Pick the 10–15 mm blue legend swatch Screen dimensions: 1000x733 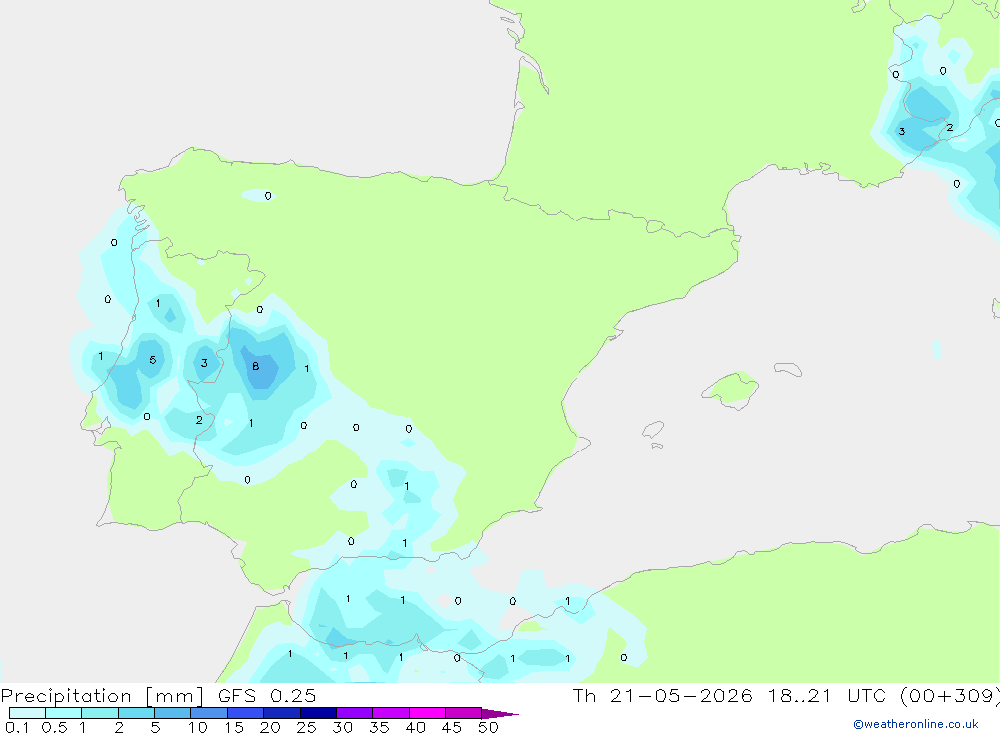[209, 713]
